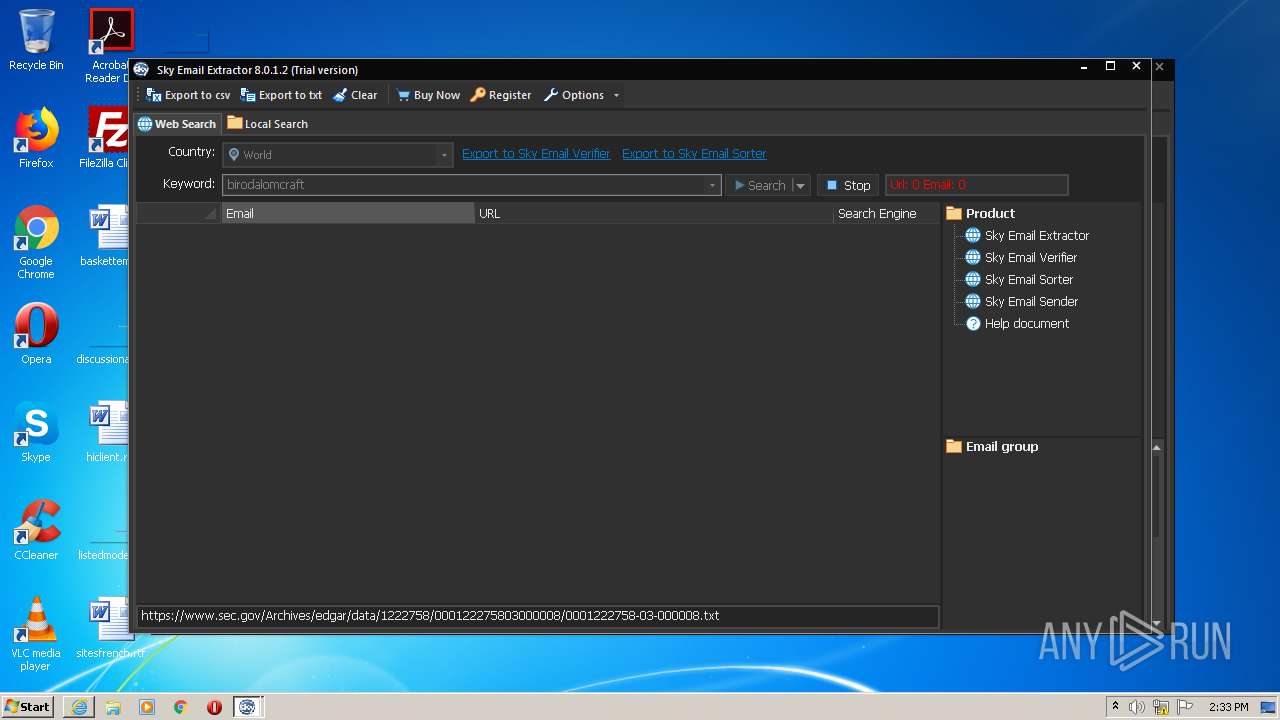Sort results by the Email column header
Viewport: 1280px width, 720px height.
[347, 213]
